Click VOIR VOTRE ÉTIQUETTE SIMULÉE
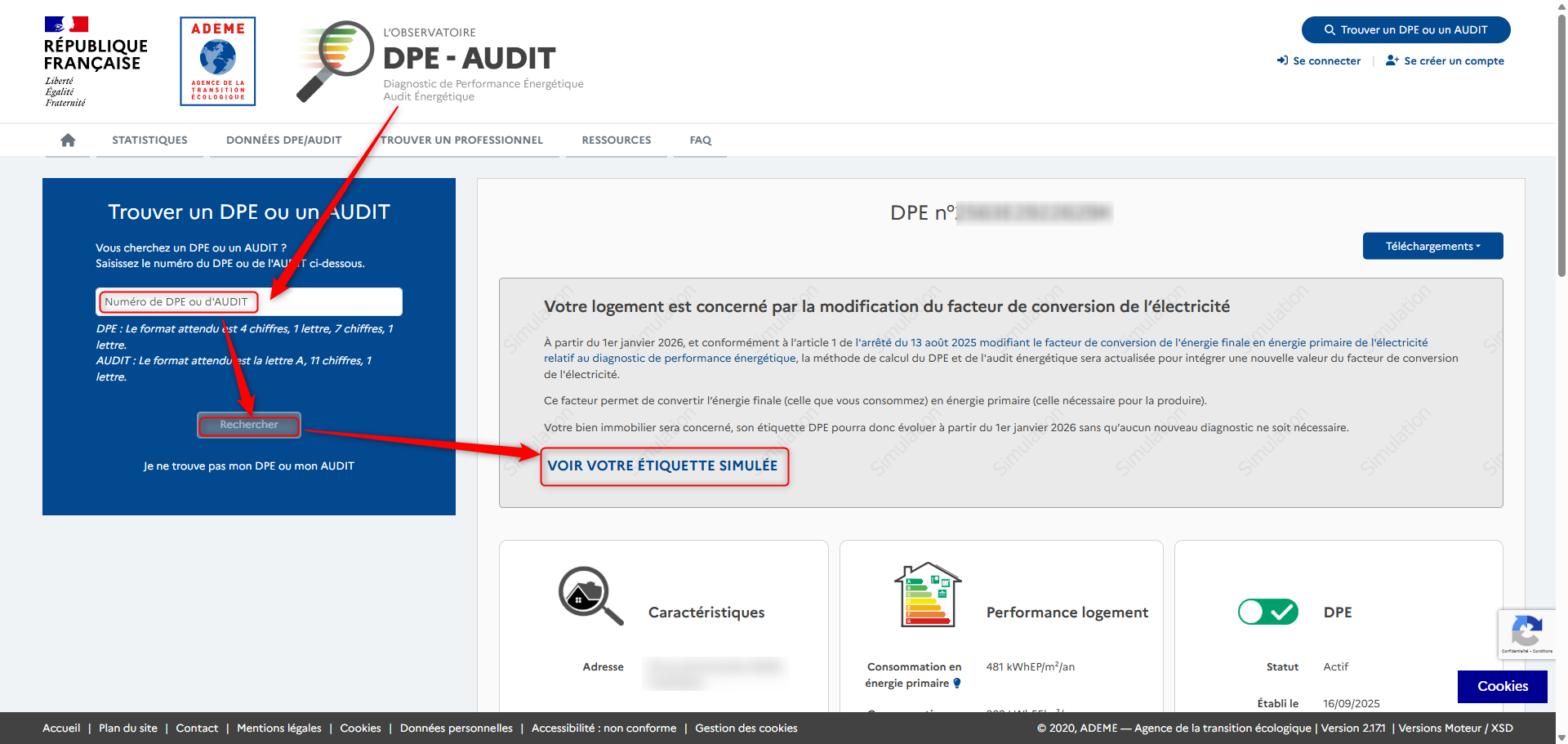This screenshot has height=744, width=1568. click(x=662, y=466)
